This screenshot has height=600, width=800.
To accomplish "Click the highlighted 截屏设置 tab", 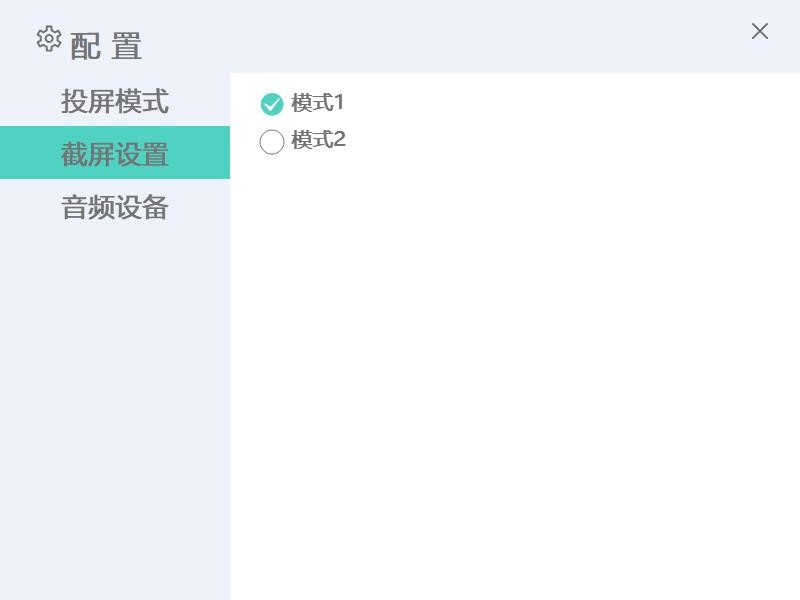I will point(115,153).
